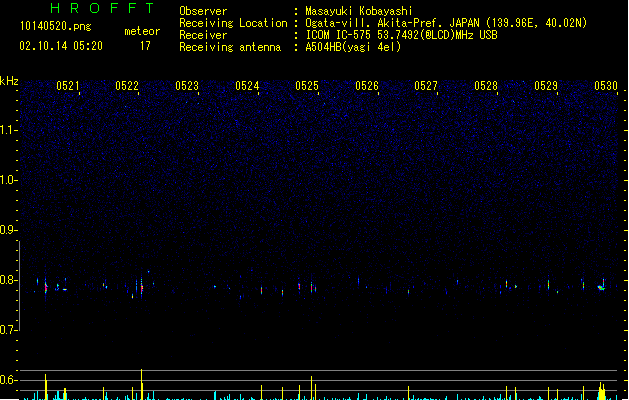Click the meteor count label

coord(142,31)
